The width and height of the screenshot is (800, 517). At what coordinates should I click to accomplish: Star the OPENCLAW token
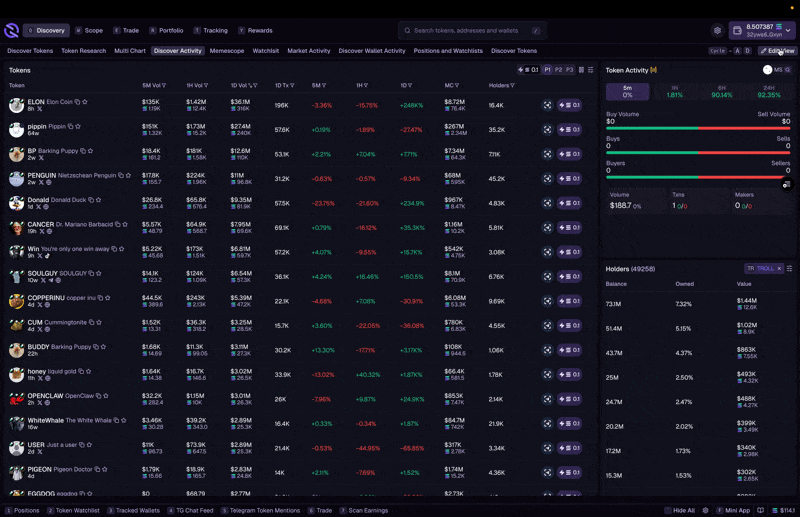tap(106, 396)
